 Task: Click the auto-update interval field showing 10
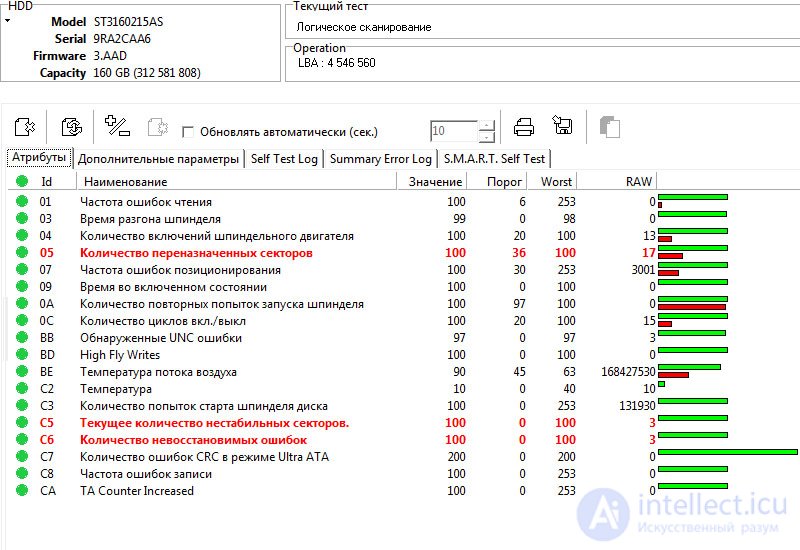click(454, 131)
